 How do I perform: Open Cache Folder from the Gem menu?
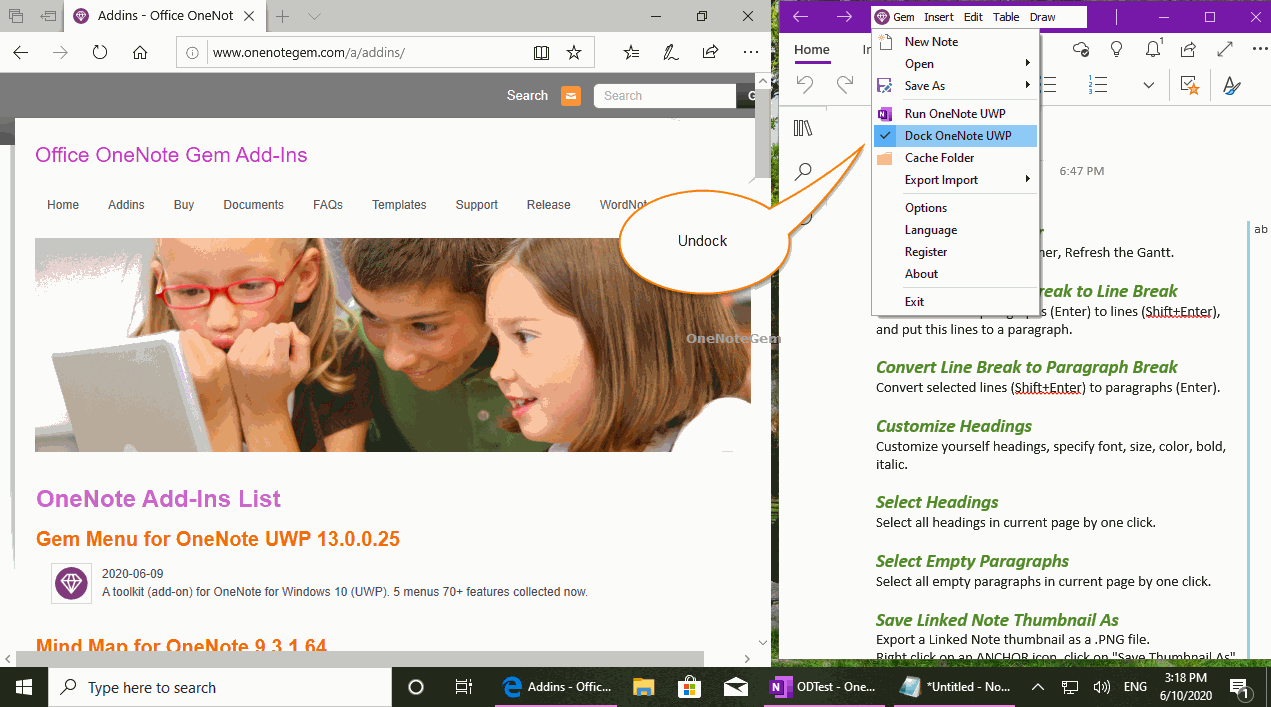955,158
